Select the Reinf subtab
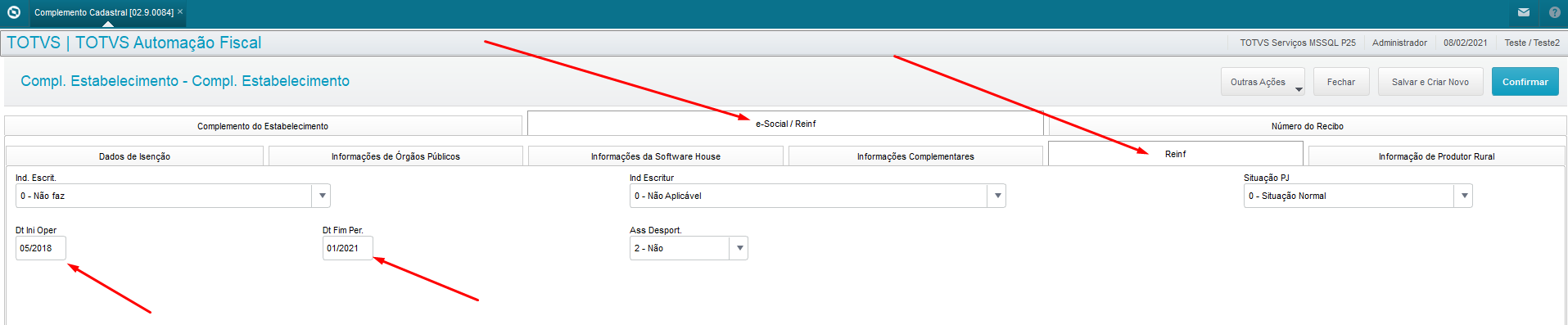Viewport: 1568px width, 325px height. (x=1175, y=154)
